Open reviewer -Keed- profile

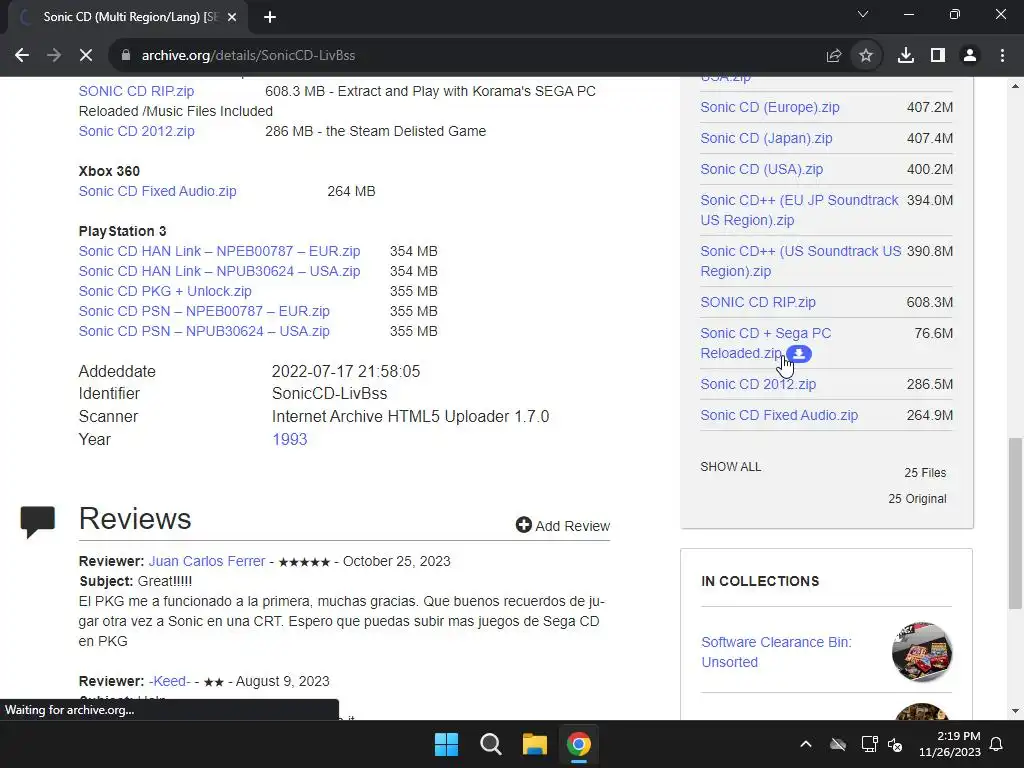pos(170,681)
